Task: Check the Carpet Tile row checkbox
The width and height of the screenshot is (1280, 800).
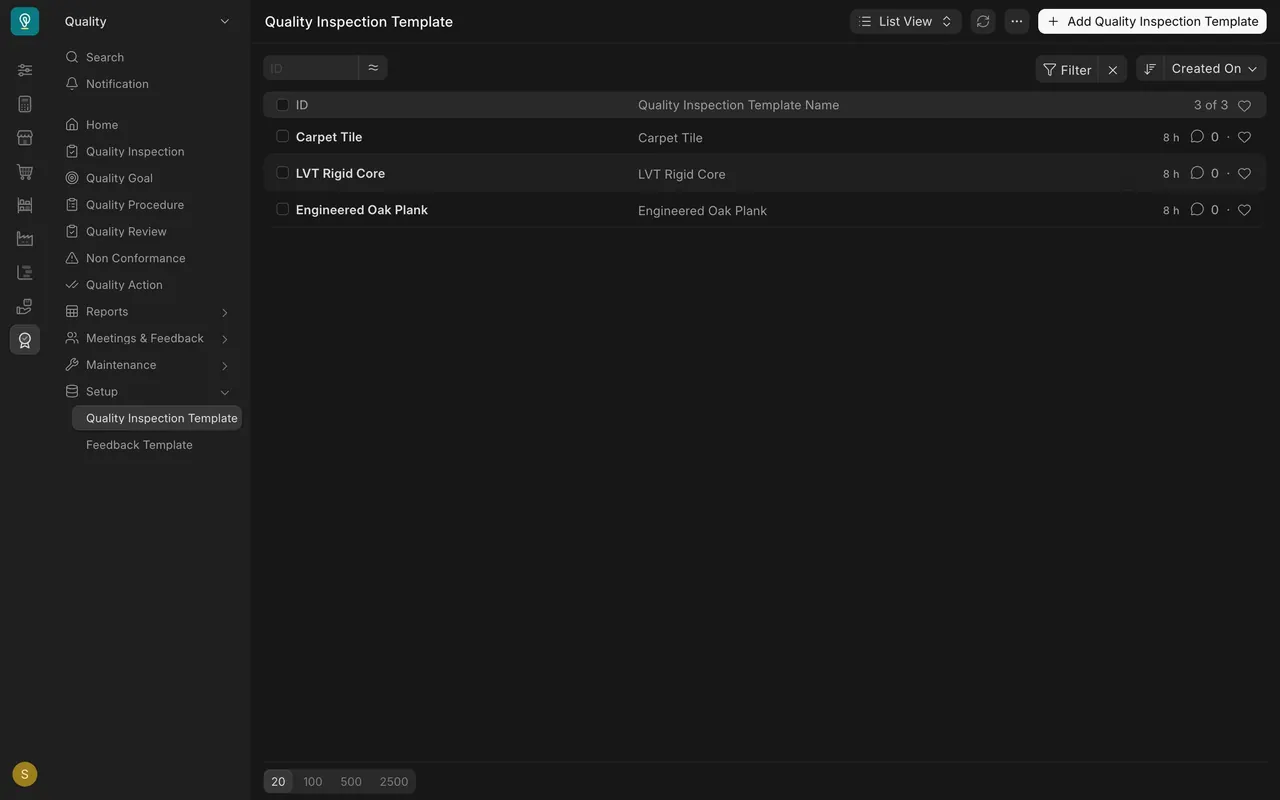Action: (x=283, y=136)
